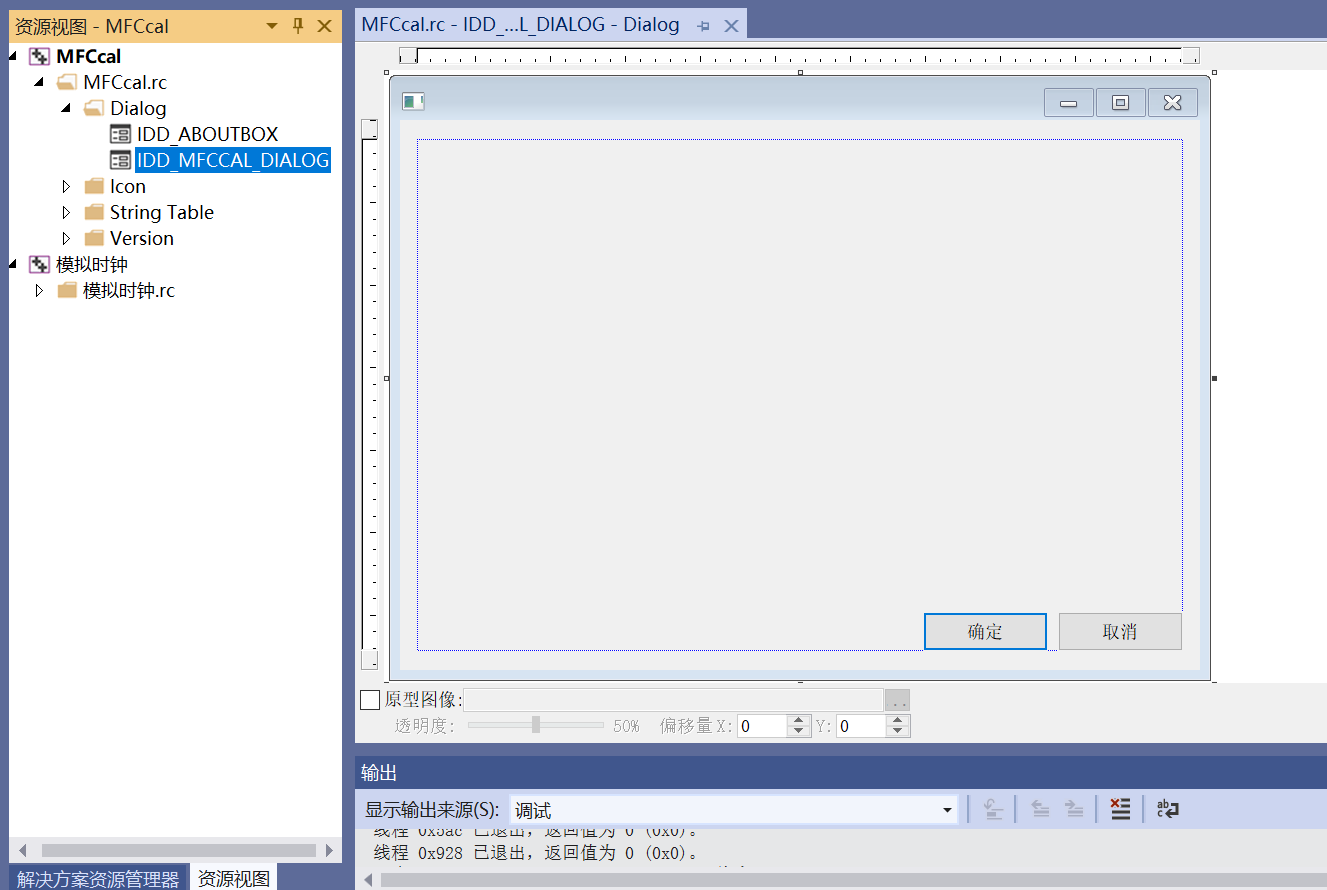
Task: Select IDD_ABOUTBOX dialog resource icon
Action: [x=121, y=134]
